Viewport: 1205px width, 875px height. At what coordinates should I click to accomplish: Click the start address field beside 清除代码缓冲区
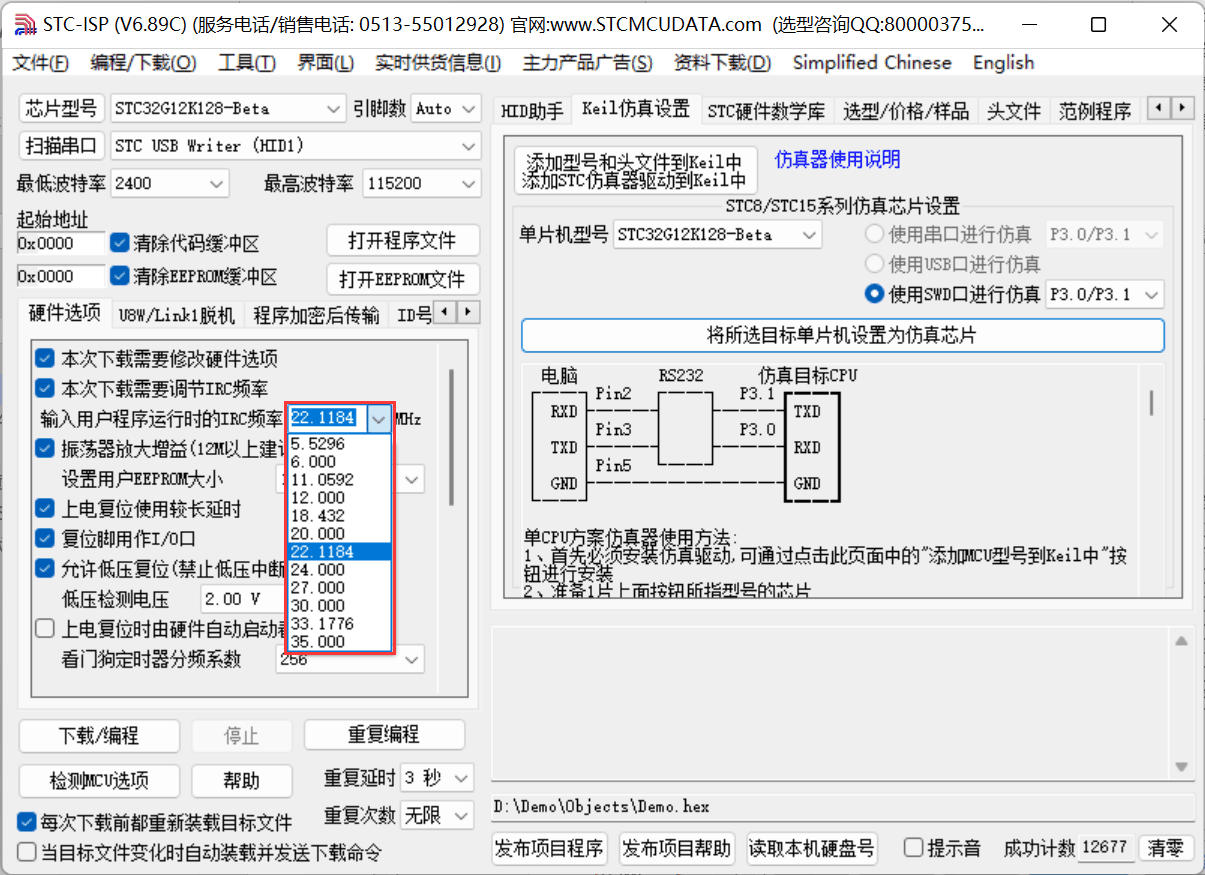tap(60, 243)
